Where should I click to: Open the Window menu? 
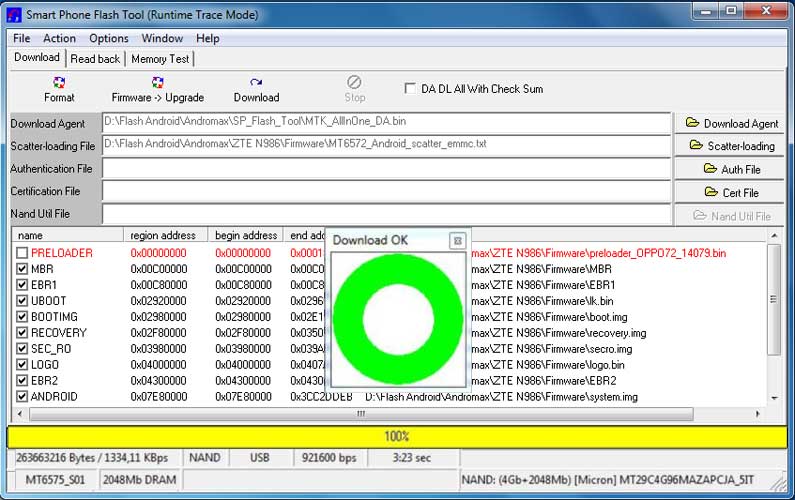pyautogui.click(x=162, y=39)
